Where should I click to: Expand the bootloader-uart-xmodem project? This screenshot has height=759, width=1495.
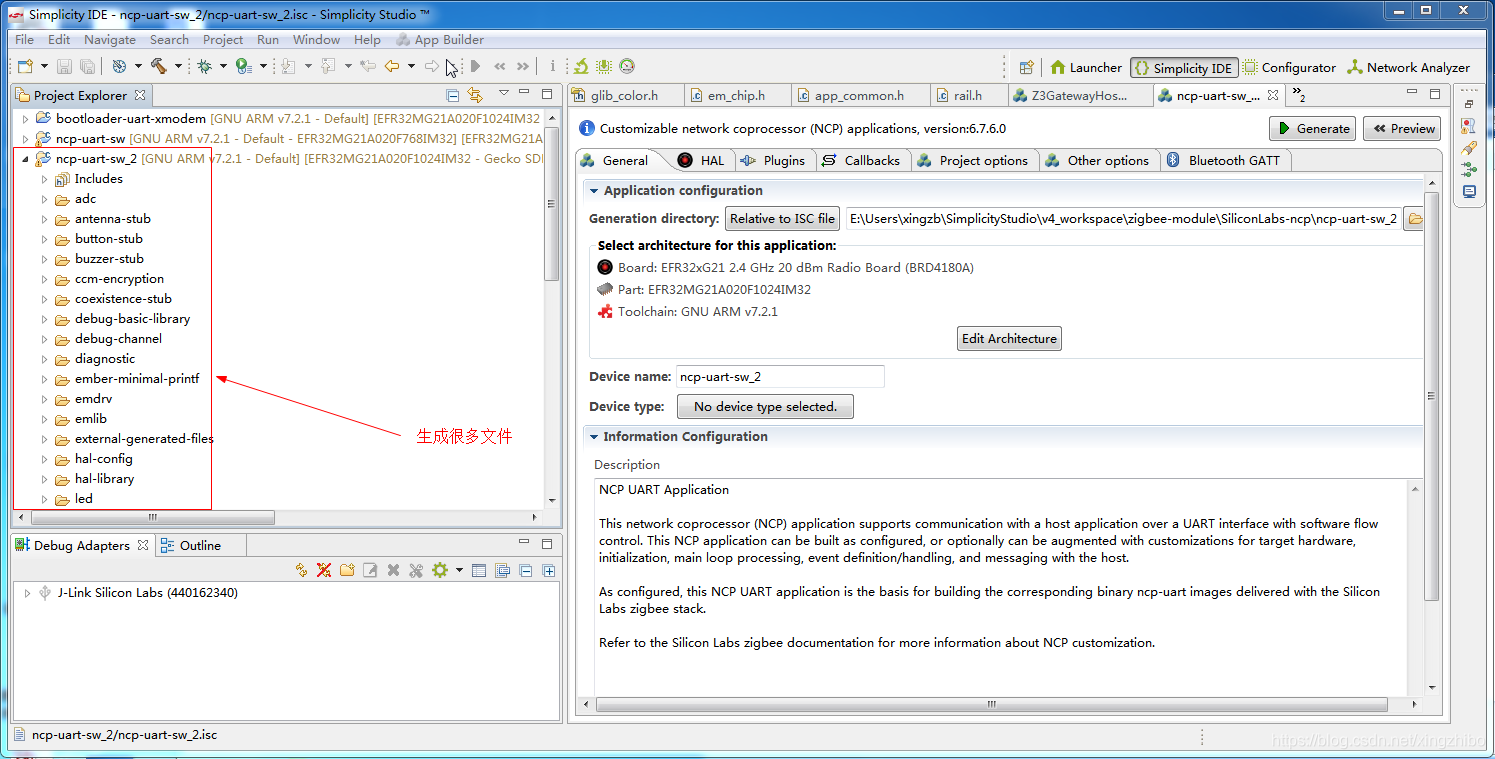[25, 118]
